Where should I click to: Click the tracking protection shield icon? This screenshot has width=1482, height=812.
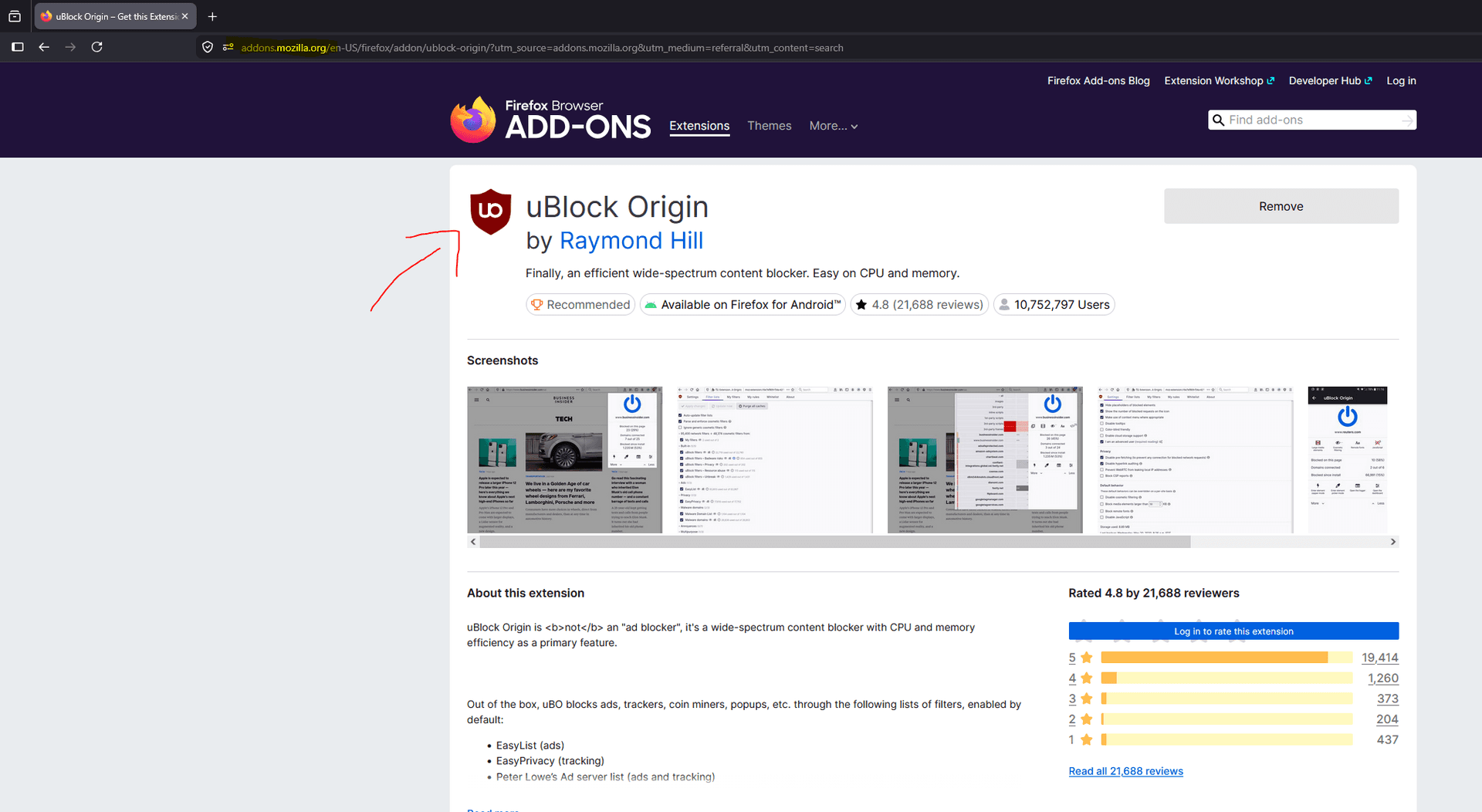point(208,47)
